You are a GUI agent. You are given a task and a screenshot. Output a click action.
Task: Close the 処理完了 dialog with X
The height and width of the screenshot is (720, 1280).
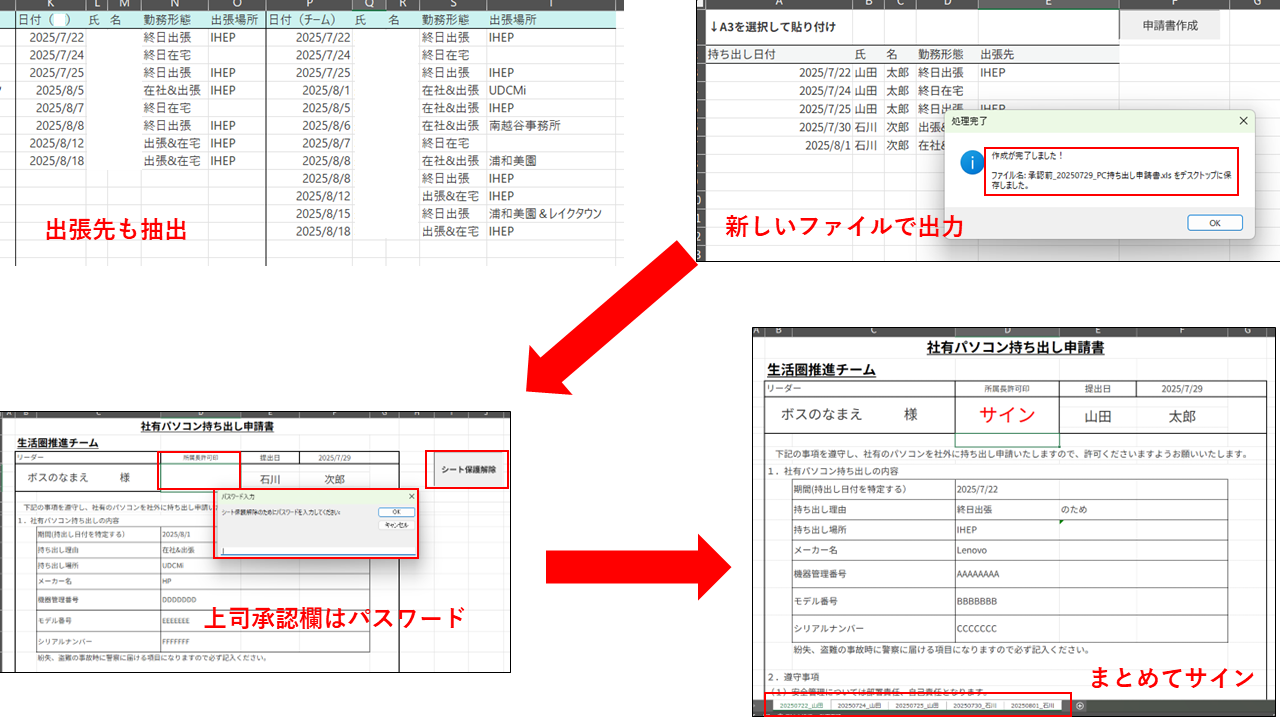tap(1243, 120)
